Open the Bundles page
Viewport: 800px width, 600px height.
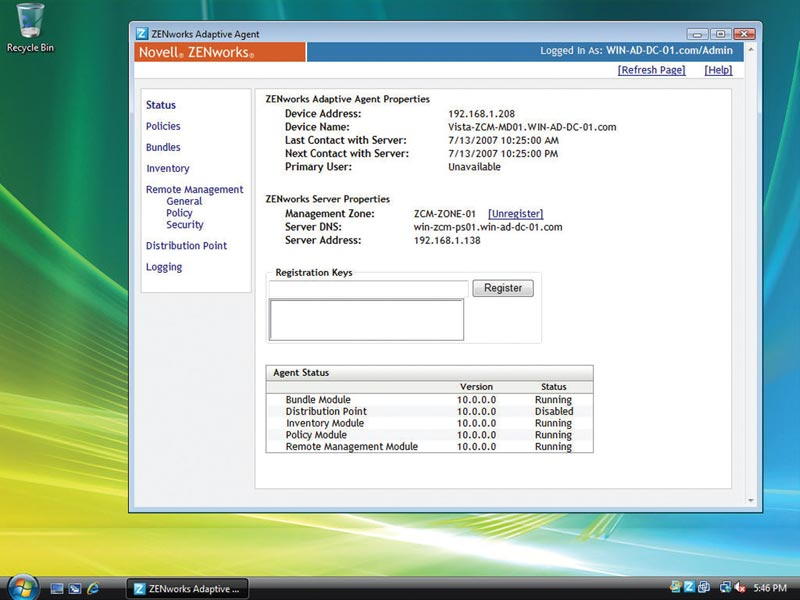[163, 147]
